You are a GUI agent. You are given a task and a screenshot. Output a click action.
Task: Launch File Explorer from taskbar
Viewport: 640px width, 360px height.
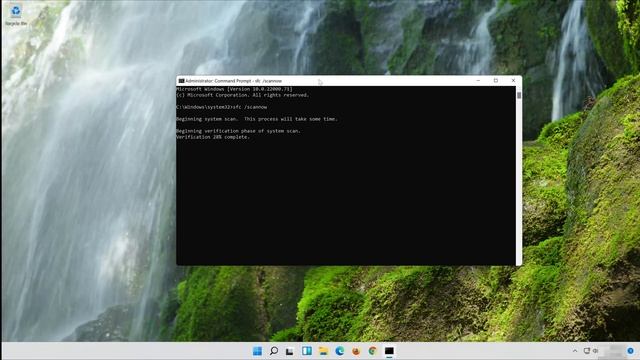coord(323,351)
